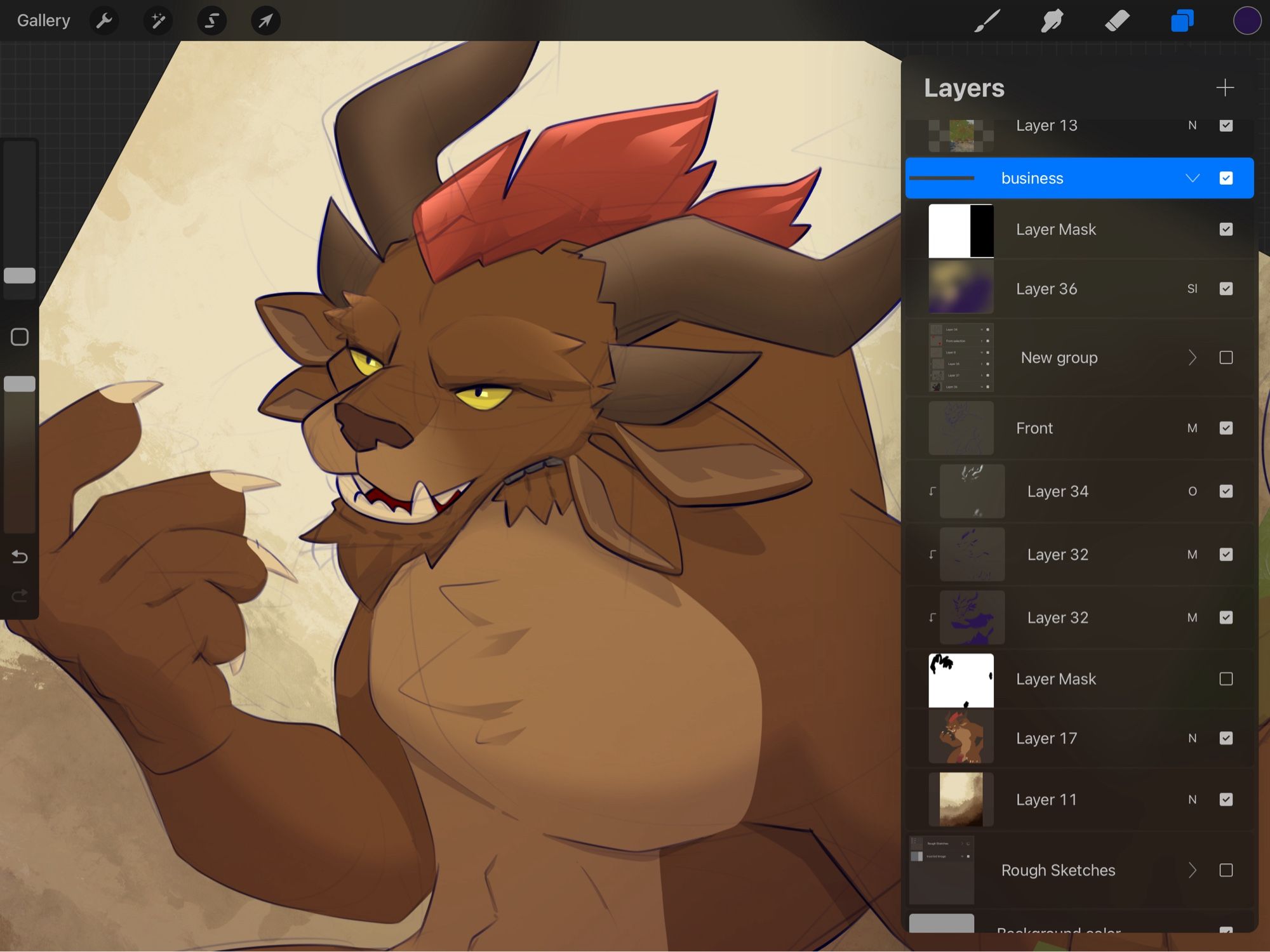This screenshot has width=1270, height=952.
Task: Open blend mode N on Layer 17
Action: point(1193,738)
